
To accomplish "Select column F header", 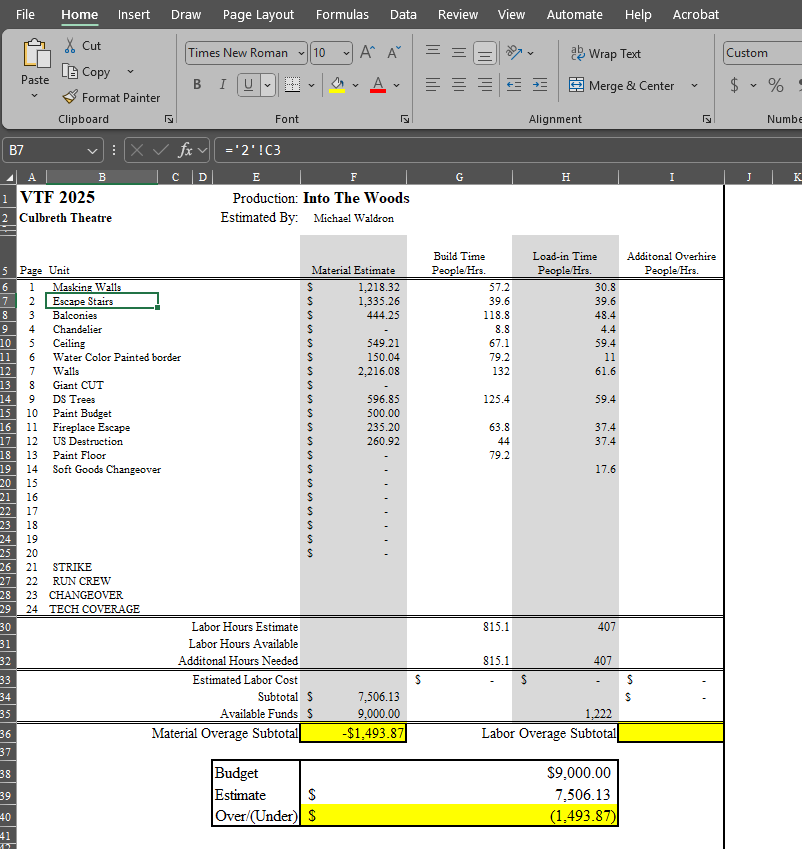I will [x=353, y=177].
